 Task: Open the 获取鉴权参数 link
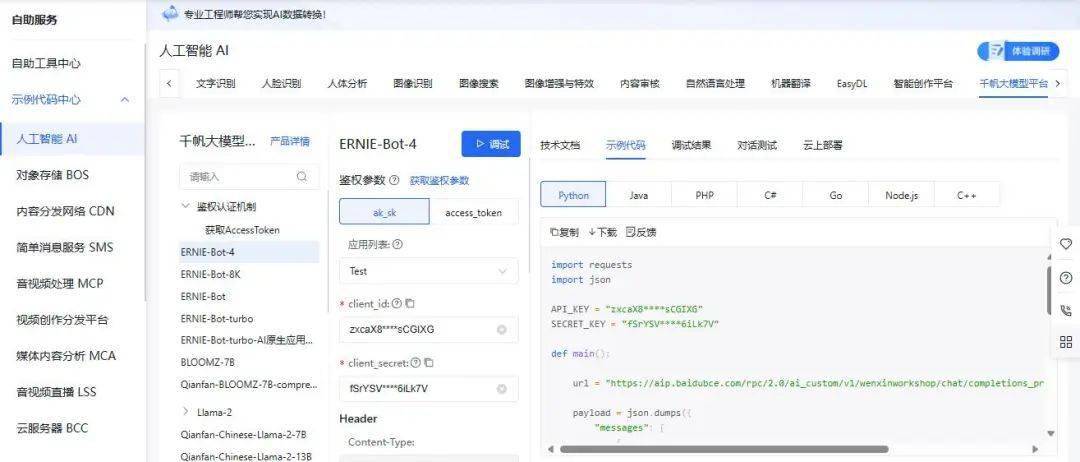pos(439,180)
